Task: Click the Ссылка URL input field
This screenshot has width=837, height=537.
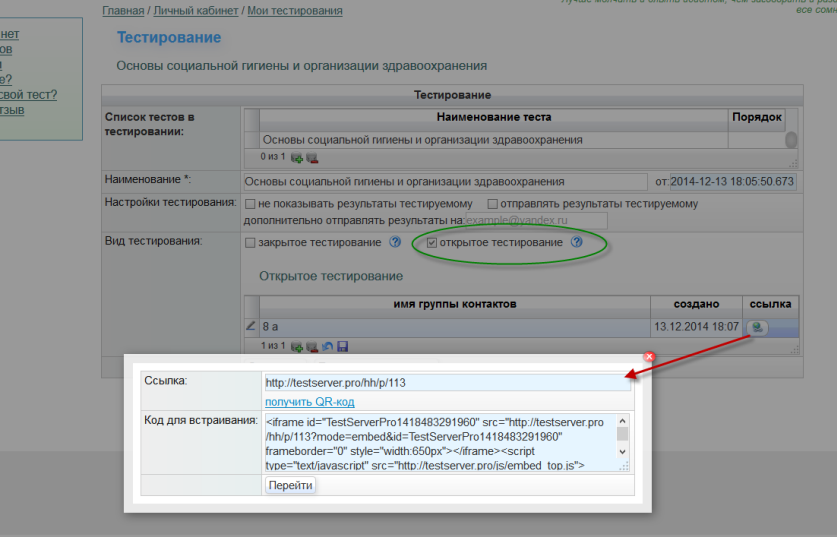Action: coord(447,383)
